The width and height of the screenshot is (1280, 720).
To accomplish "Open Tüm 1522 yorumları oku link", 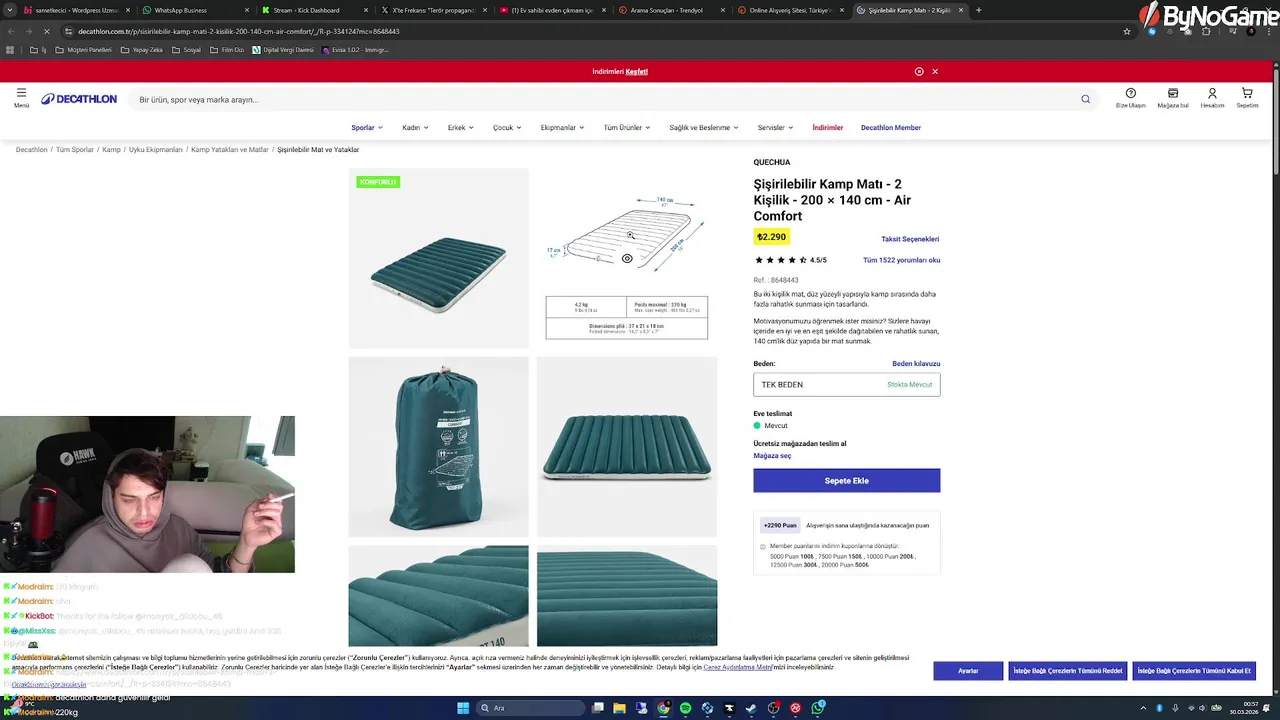I will (901, 260).
